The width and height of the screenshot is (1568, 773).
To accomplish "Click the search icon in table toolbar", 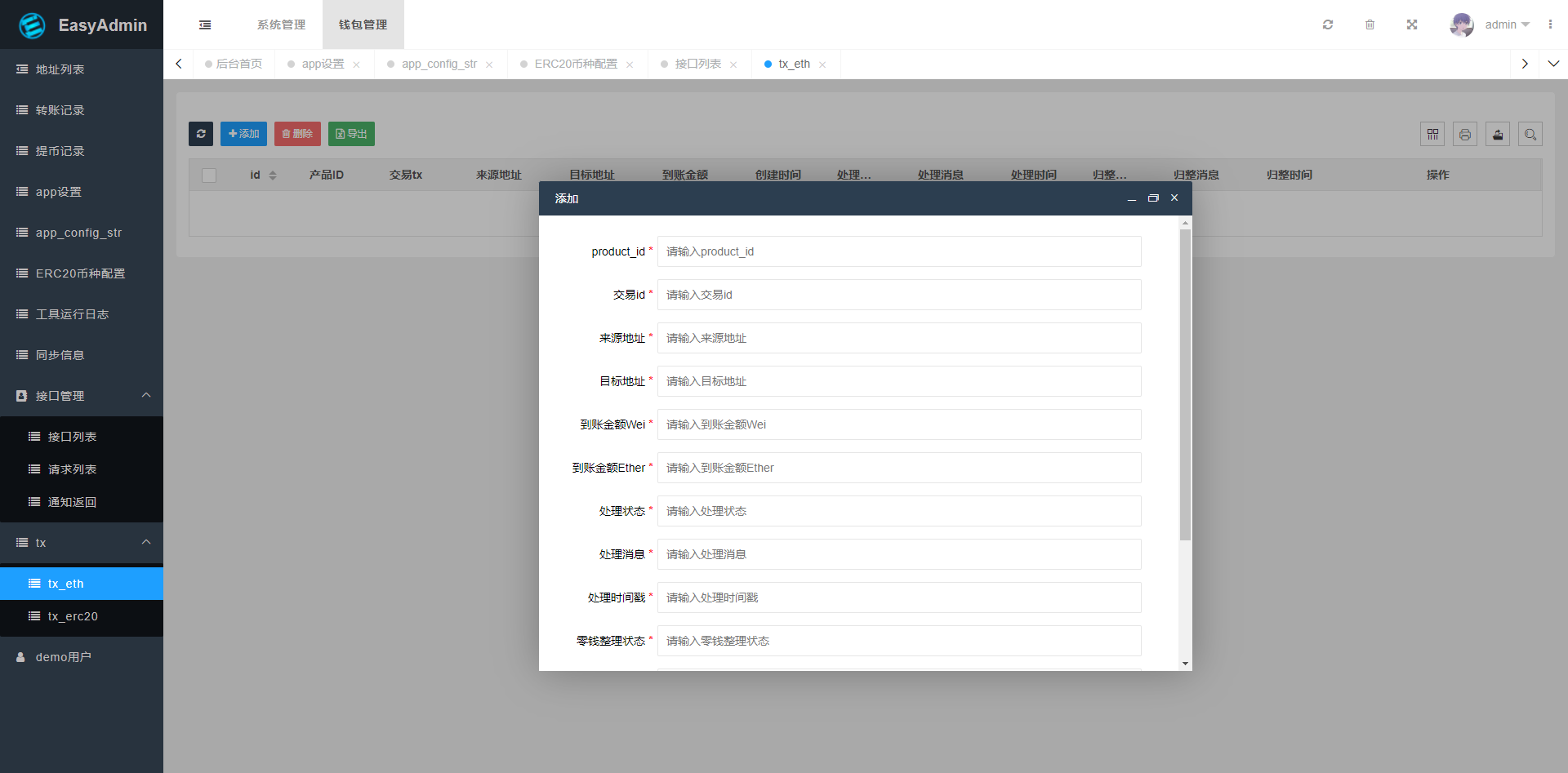I will click(x=1530, y=134).
